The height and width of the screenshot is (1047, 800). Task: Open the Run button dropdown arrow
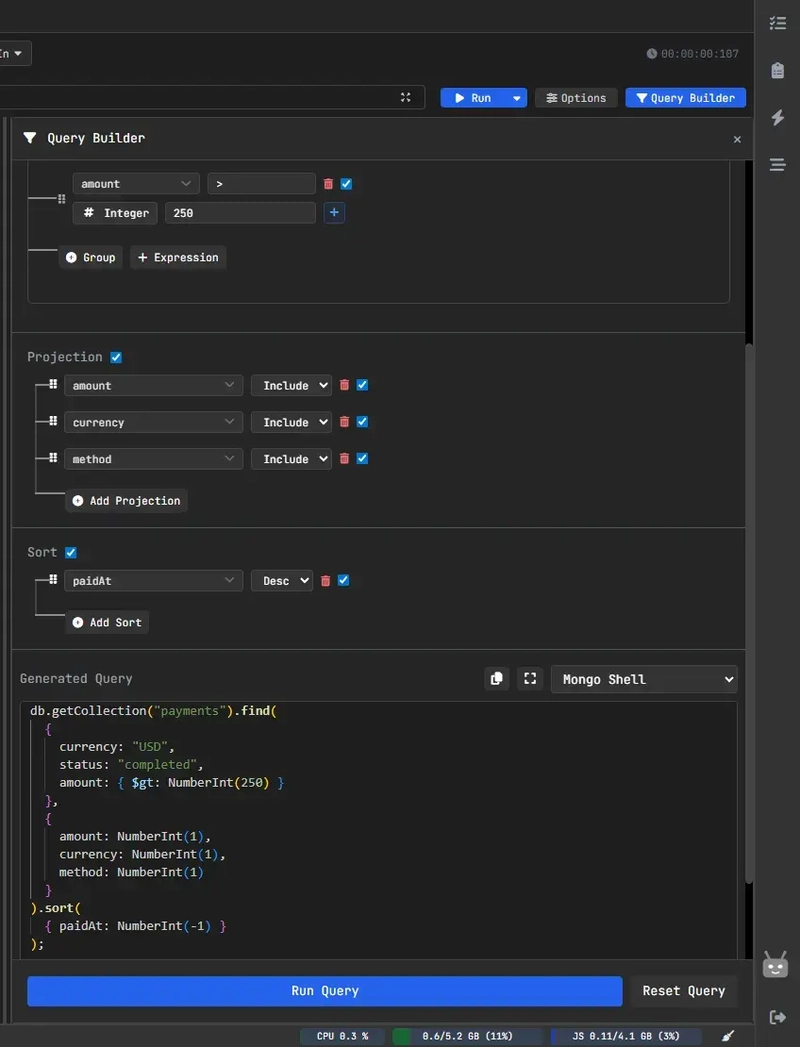(516, 98)
